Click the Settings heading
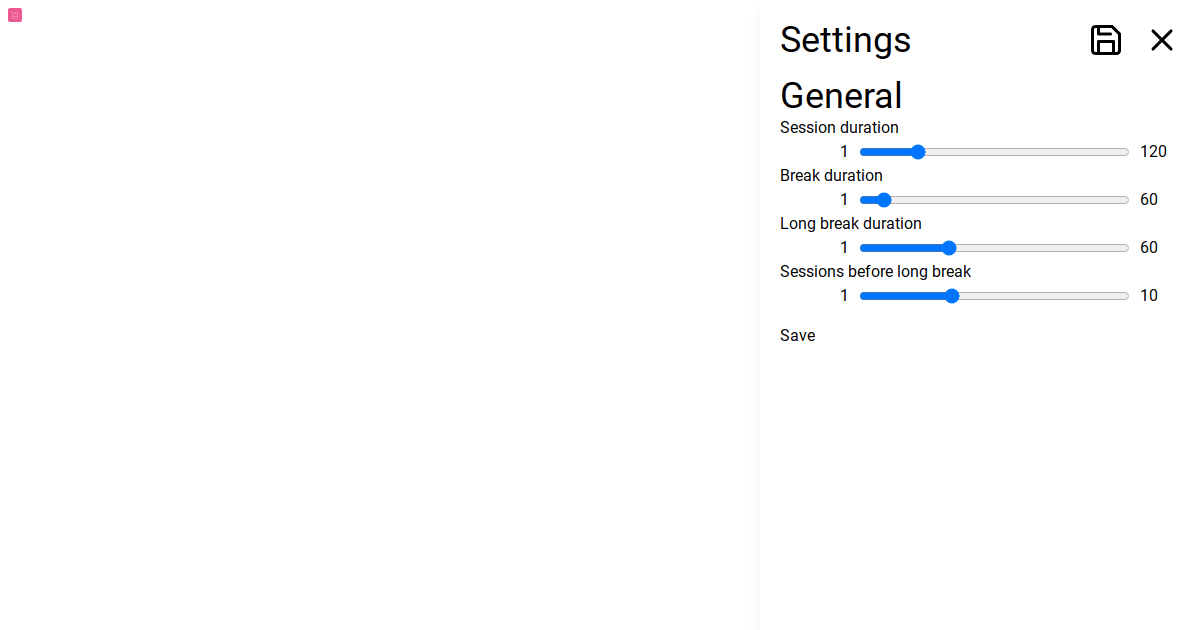This screenshot has width=1200, height=630. [x=845, y=40]
